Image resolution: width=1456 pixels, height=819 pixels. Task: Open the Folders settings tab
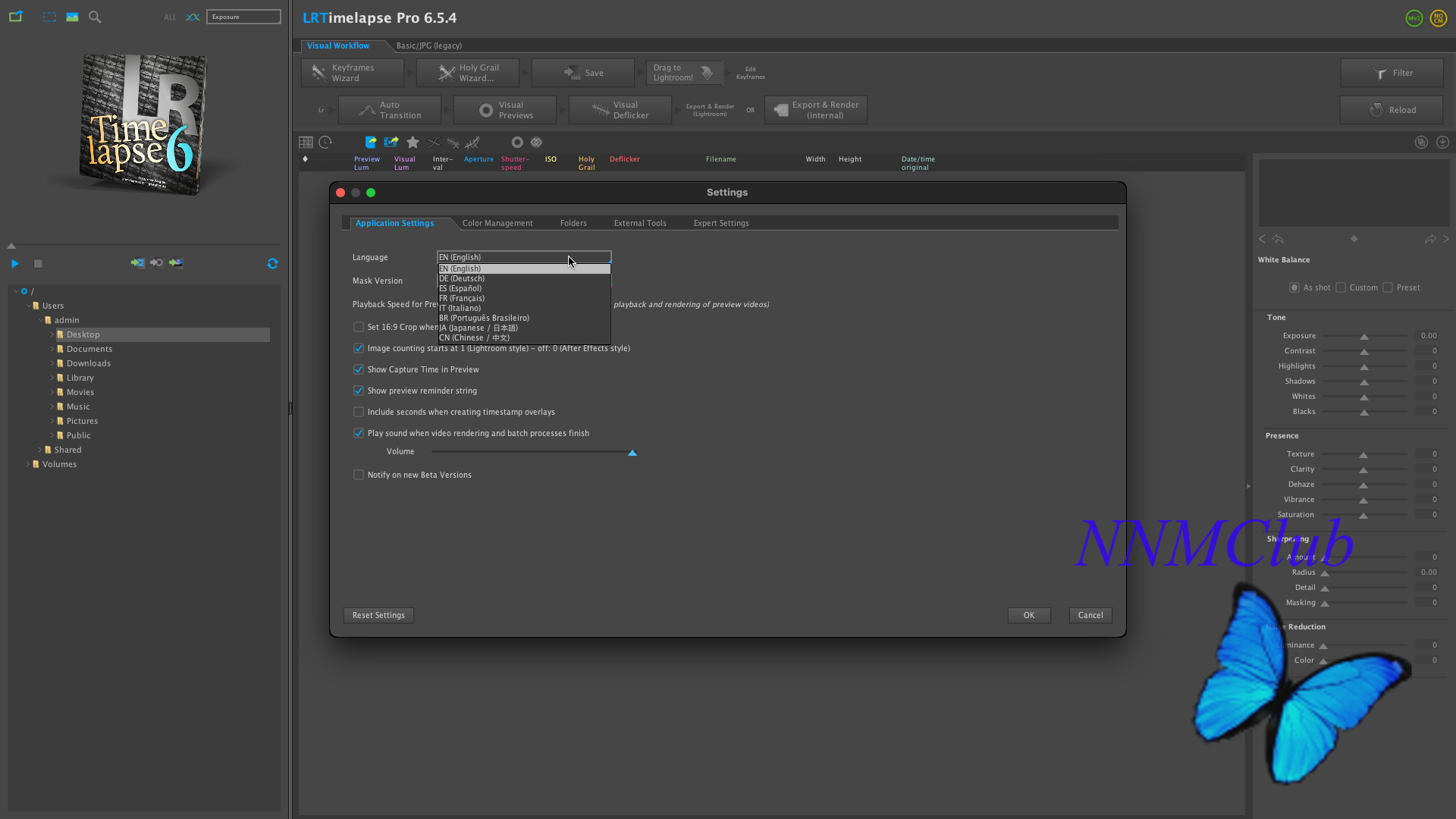click(x=573, y=223)
